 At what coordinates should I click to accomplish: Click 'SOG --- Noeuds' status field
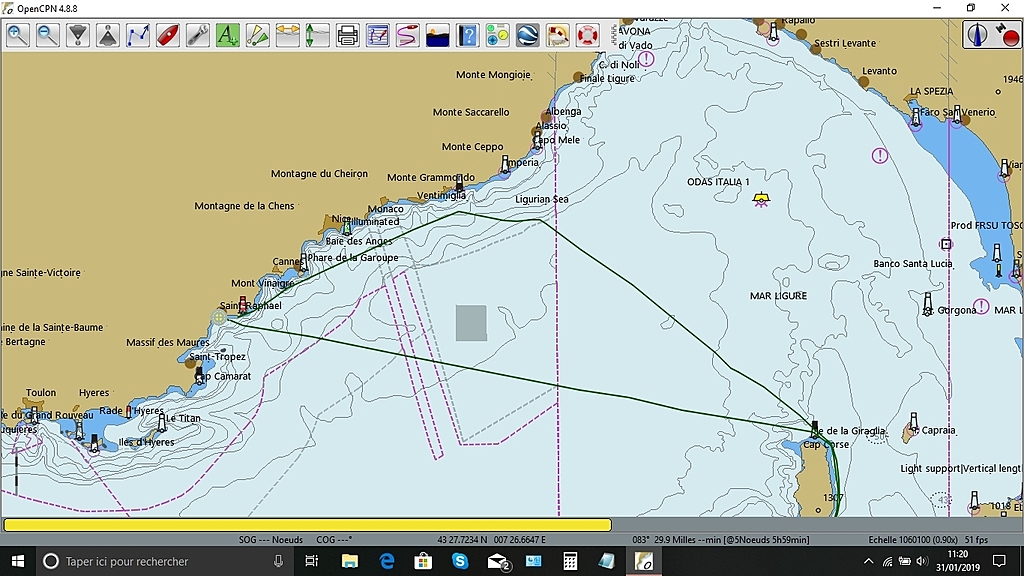coord(270,539)
